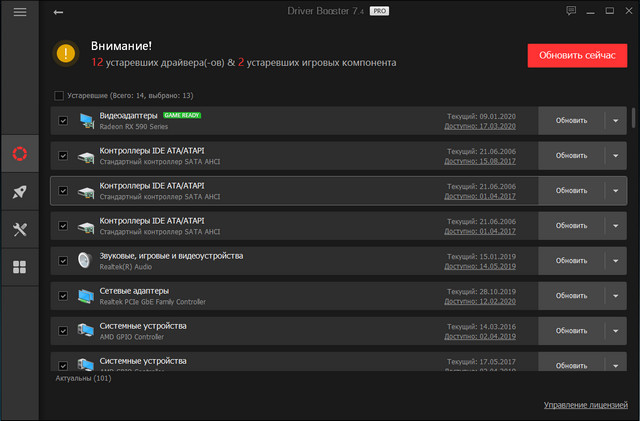Open the Tools wrench sidebar icon
Screen dimensions: 640x421
[x=20, y=229]
